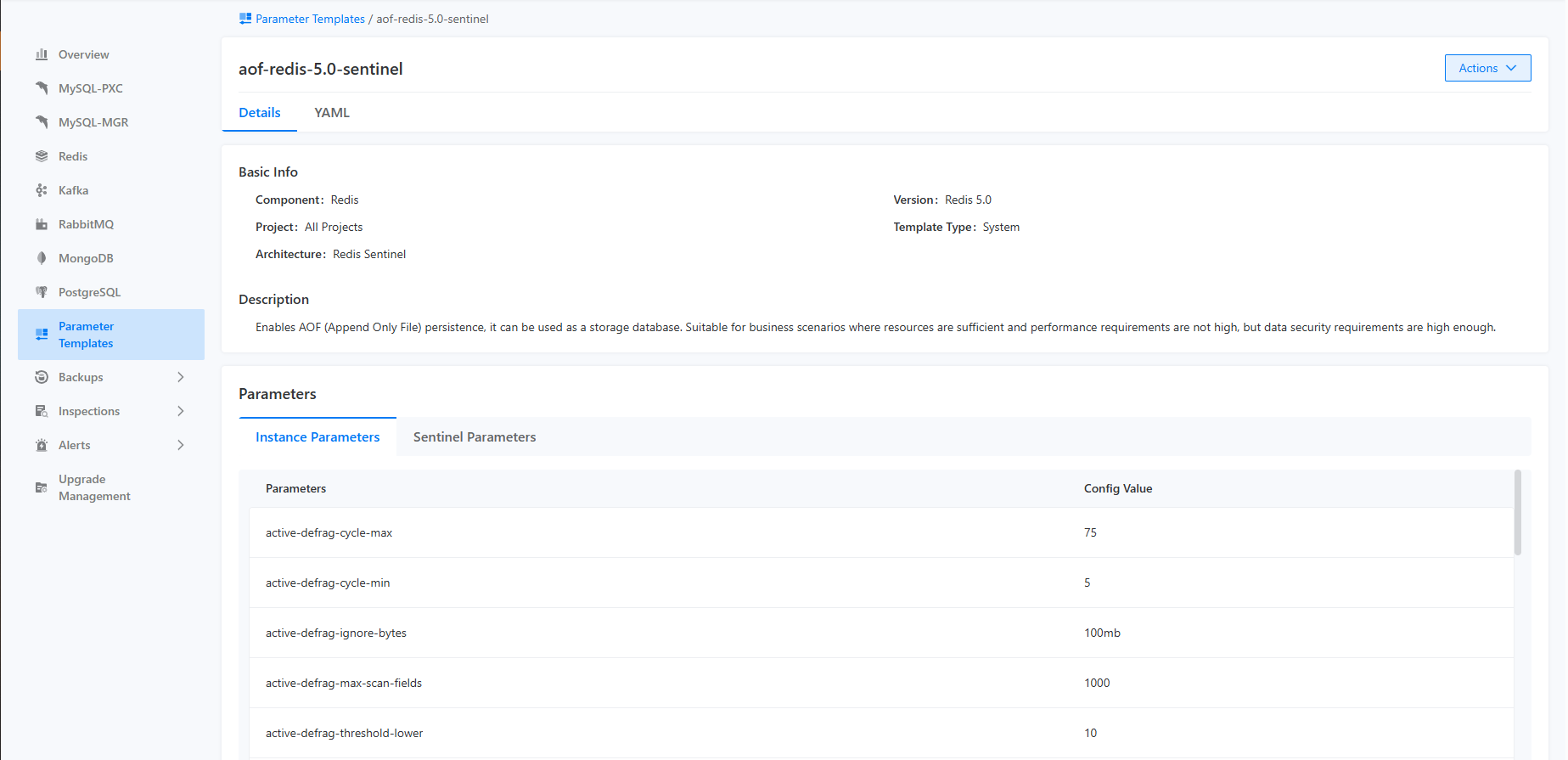Click the parameters table vertical scrollbar
Image resolution: width=1568 pixels, height=760 pixels.
pyautogui.click(x=1517, y=514)
